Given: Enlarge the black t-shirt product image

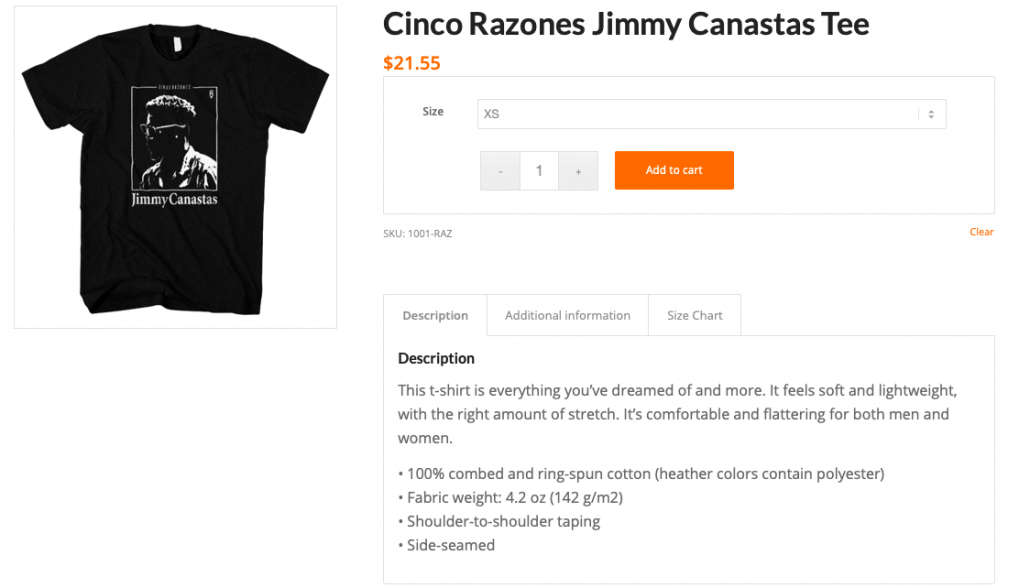Looking at the screenshot, I should (175, 167).
